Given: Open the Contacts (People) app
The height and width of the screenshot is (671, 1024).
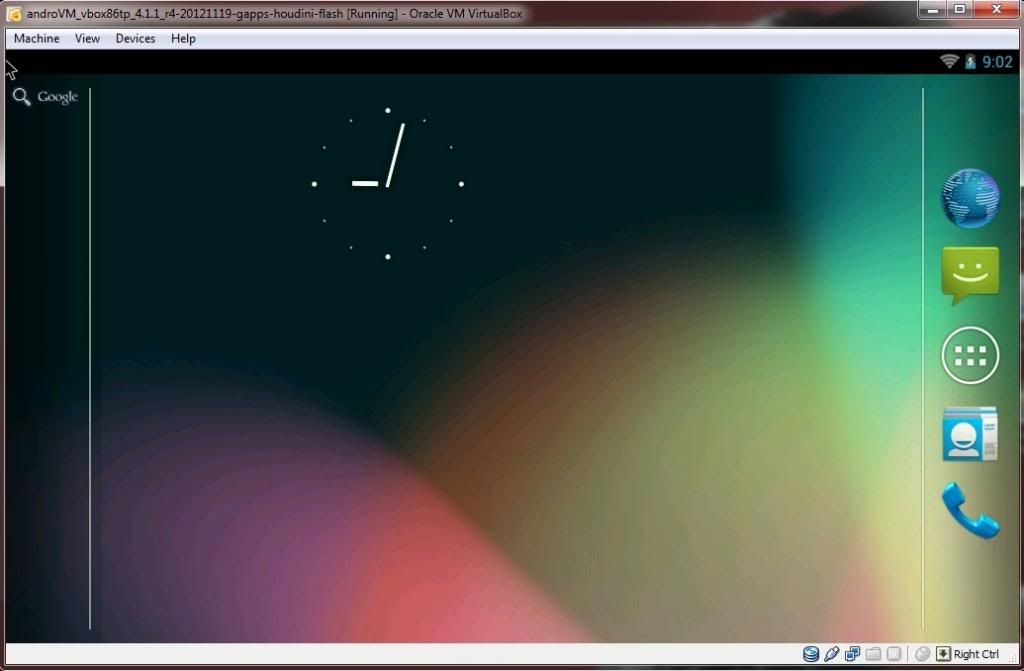Looking at the screenshot, I should click(x=970, y=434).
